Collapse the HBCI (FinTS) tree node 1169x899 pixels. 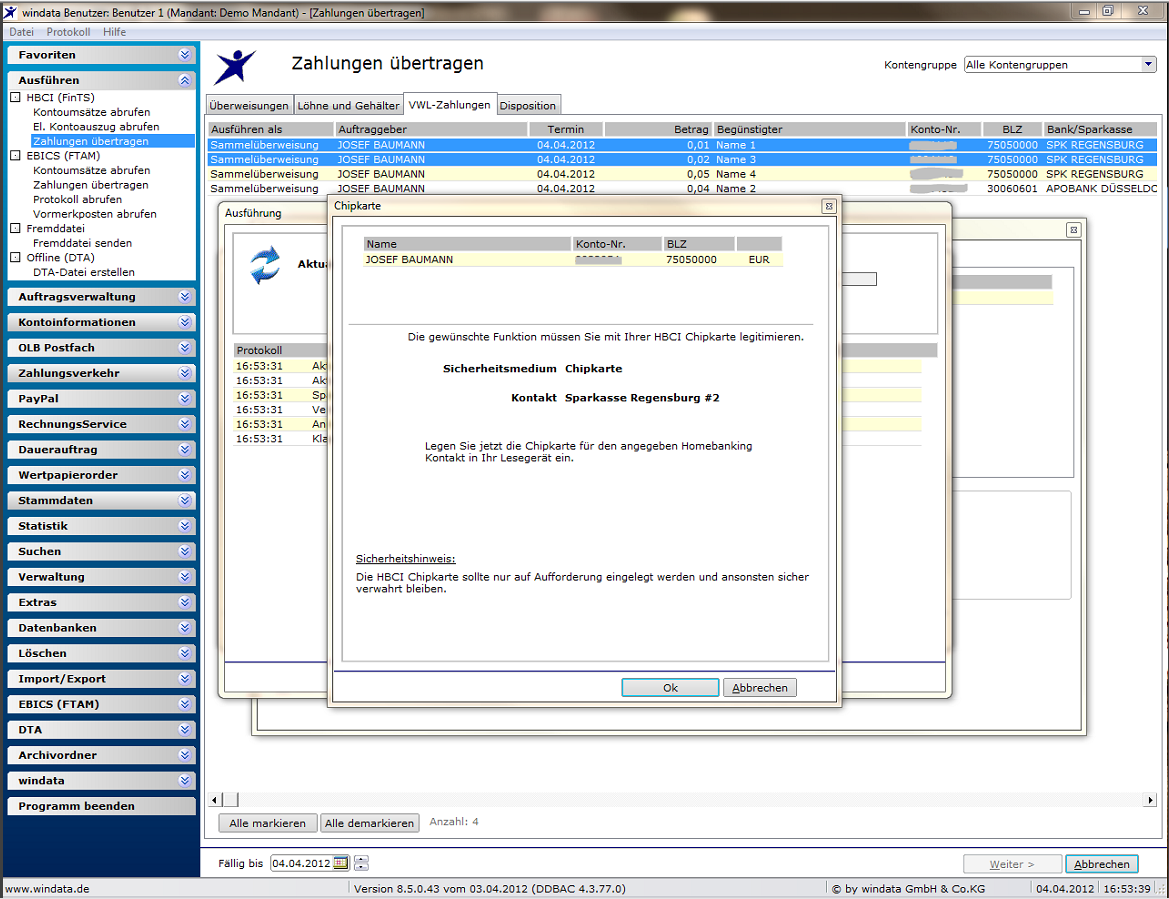tap(15, 98)
